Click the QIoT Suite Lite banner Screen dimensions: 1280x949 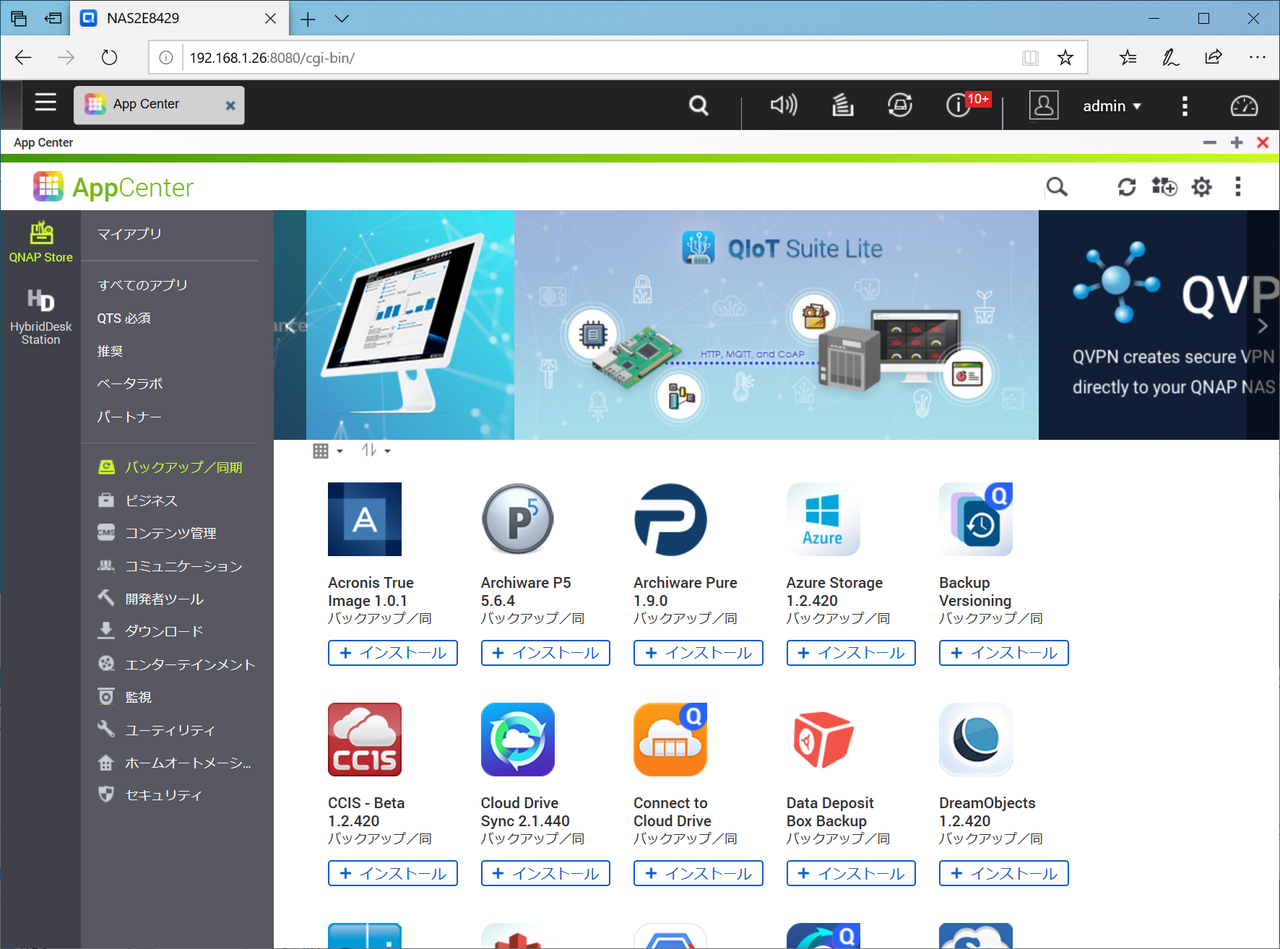(x=776, y=325)
